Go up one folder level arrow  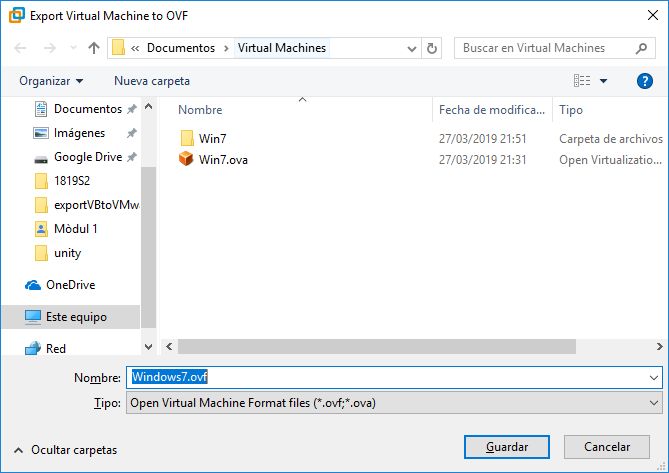click(94, 48)
